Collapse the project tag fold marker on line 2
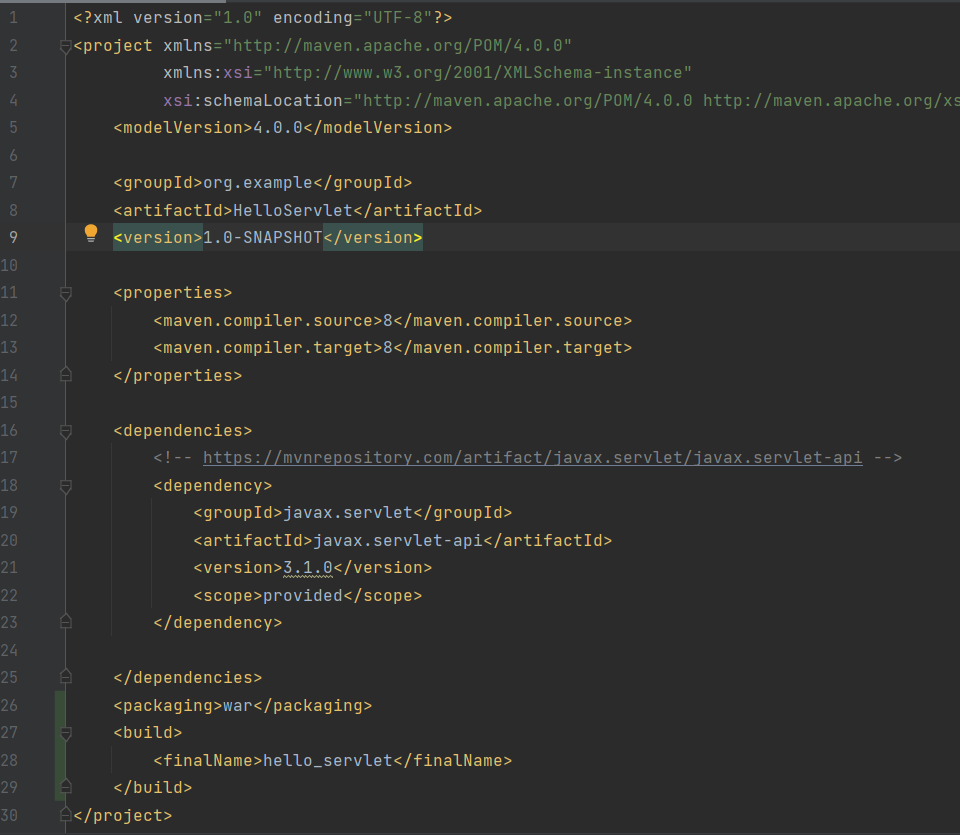This screenshot has height=835, width=960. click(x=66, y=46)
